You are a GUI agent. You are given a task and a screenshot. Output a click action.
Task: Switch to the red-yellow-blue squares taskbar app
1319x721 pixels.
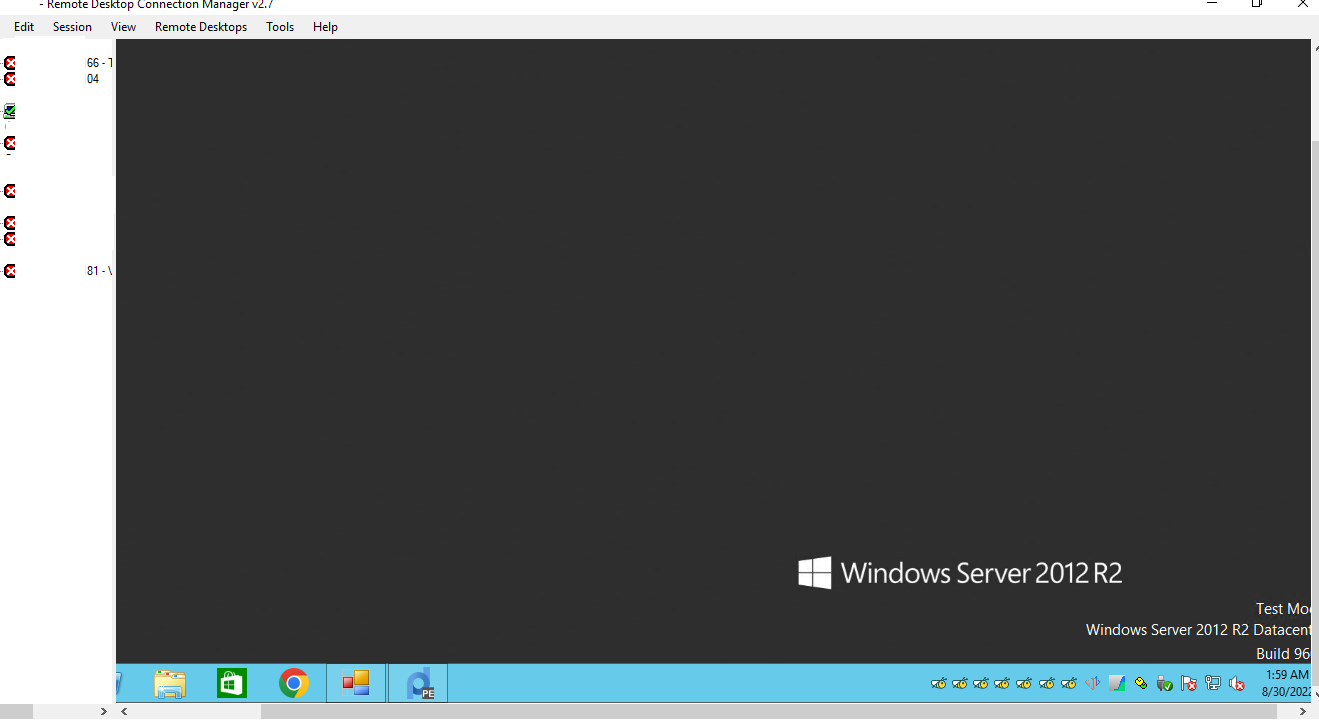(x=356, y=683)
